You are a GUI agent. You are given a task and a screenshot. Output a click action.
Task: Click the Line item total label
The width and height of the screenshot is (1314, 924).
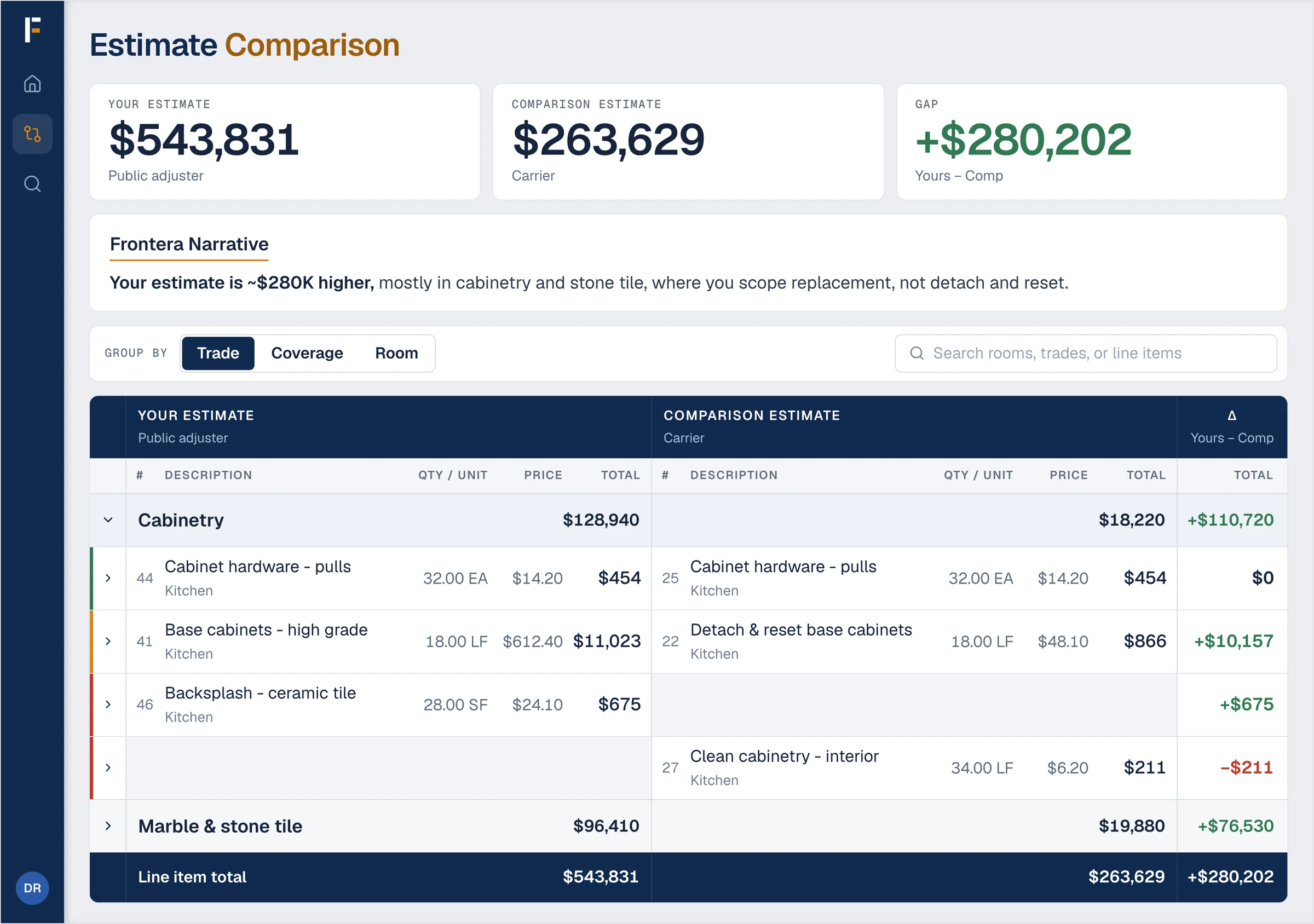(x=192, y=877)
